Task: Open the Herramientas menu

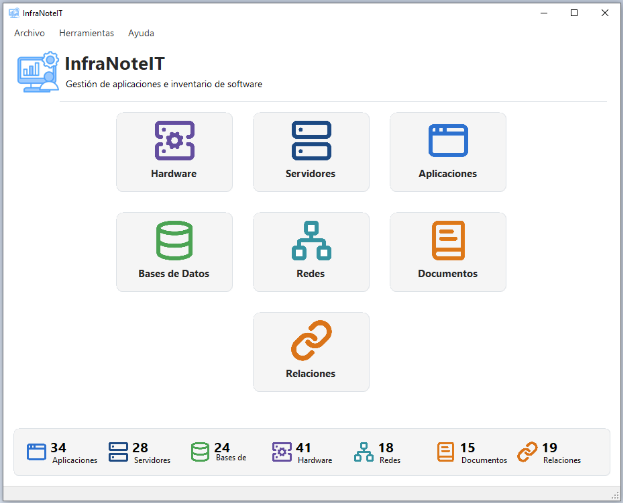Action: click(86, 33)
